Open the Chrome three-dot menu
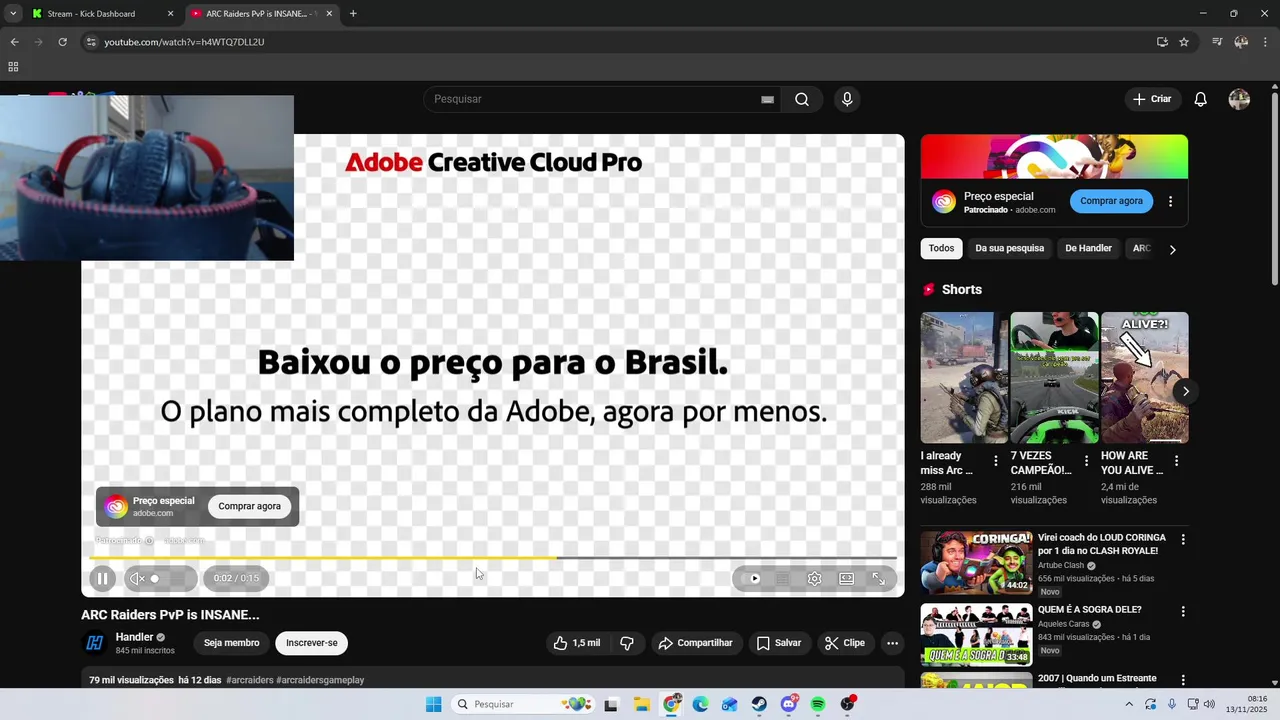This screenshot has height=720, width=1280. coord(1265,42)
